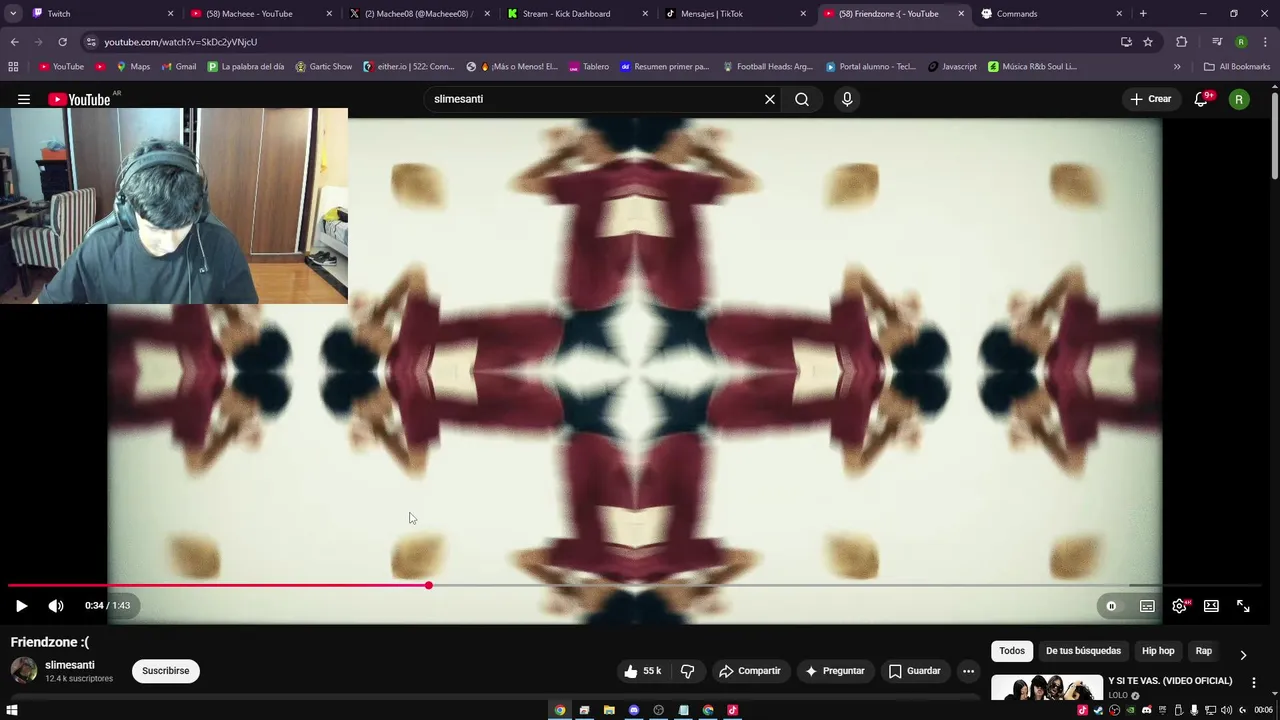Open a new browser tab
Image resolution: width=1280 pixels, height=720 pixels.
[1143, 14]
